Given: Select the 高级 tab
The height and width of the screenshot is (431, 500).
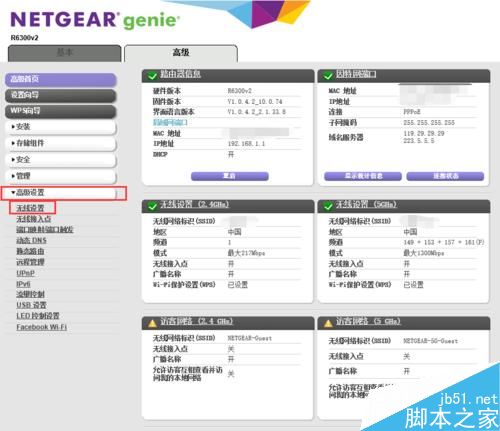Looking at the screenshot, I should point(181,53).
